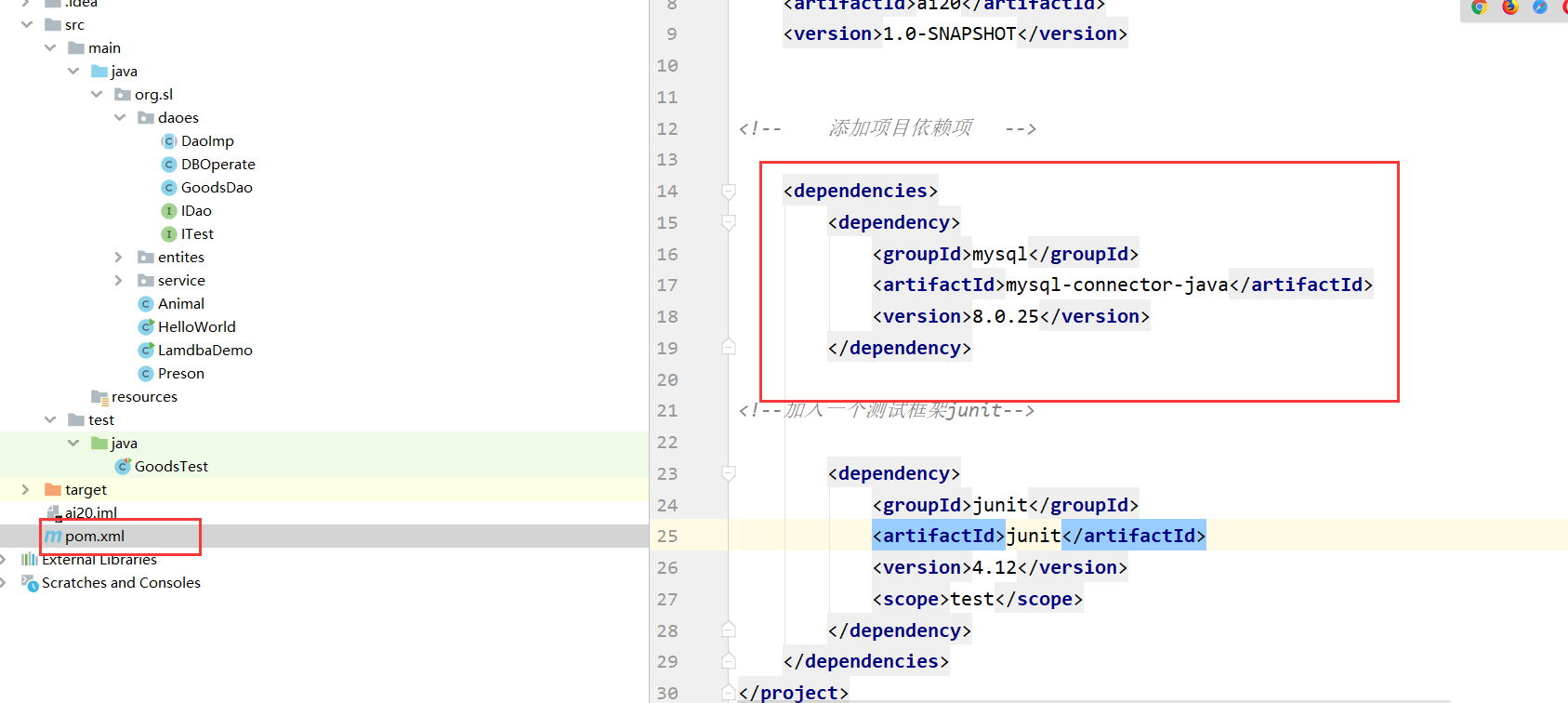The image size is (1568, 703).
Task: Expand the entites package
Action: tap(118, 257)
